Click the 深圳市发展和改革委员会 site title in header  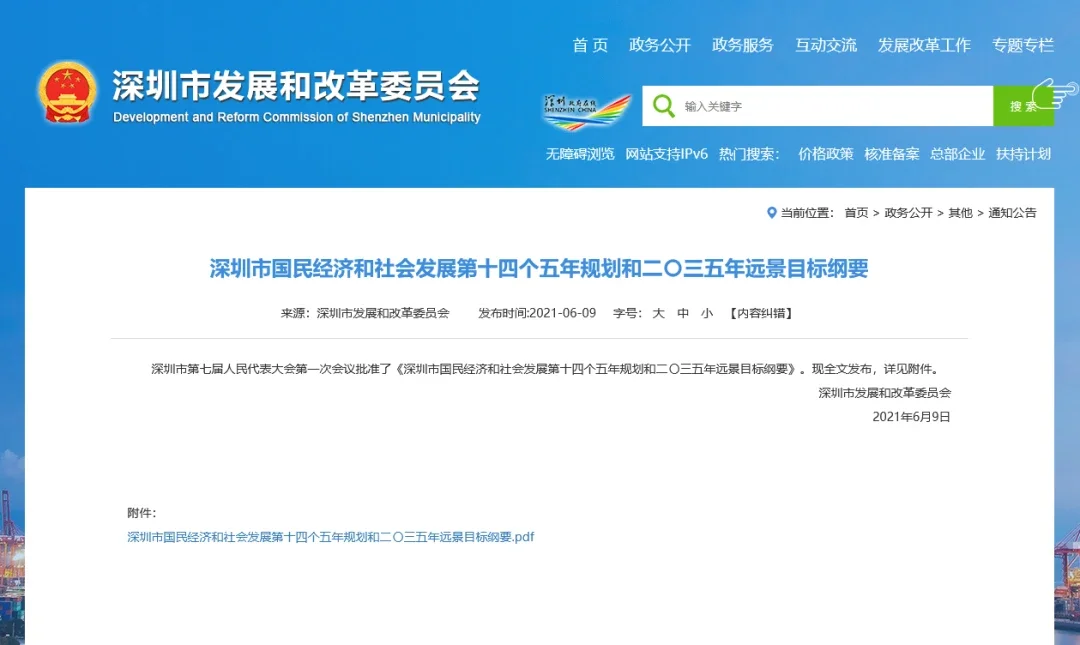point(296,86)
